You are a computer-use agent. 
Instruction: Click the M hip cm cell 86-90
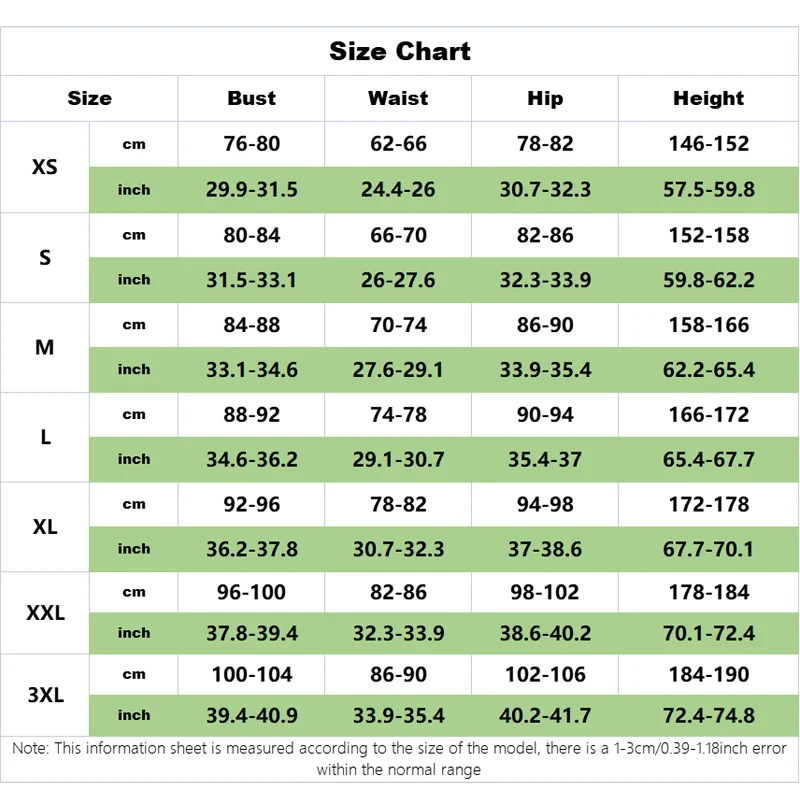pos(545,325)
